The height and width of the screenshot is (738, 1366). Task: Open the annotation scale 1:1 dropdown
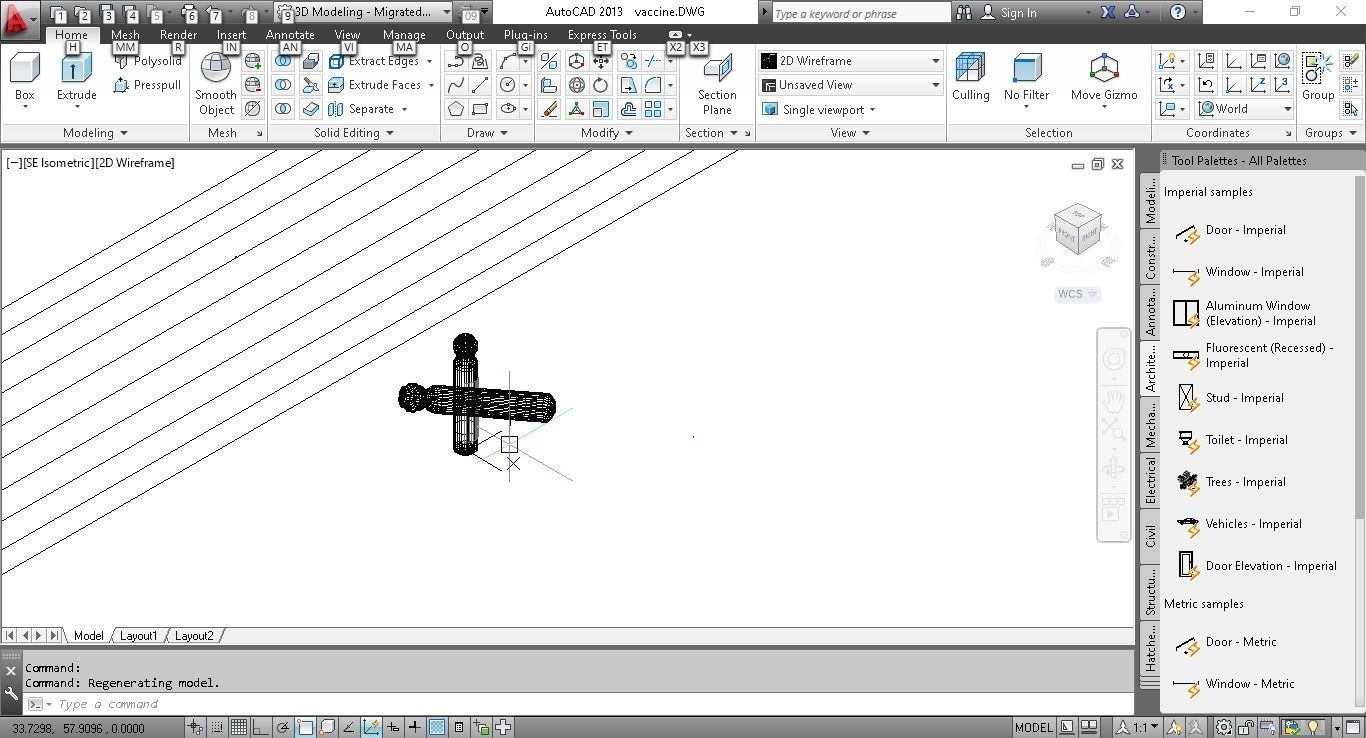[x=1139, y=727]
